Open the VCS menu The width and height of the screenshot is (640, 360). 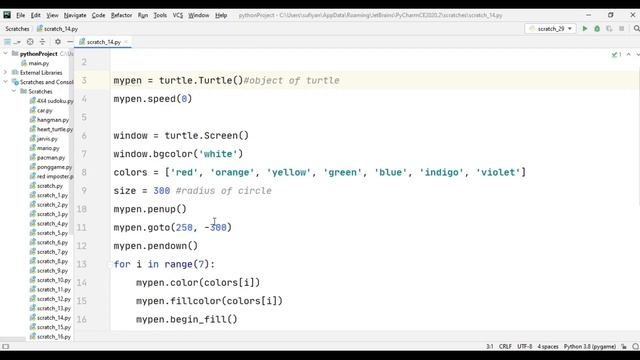(178, 15)
